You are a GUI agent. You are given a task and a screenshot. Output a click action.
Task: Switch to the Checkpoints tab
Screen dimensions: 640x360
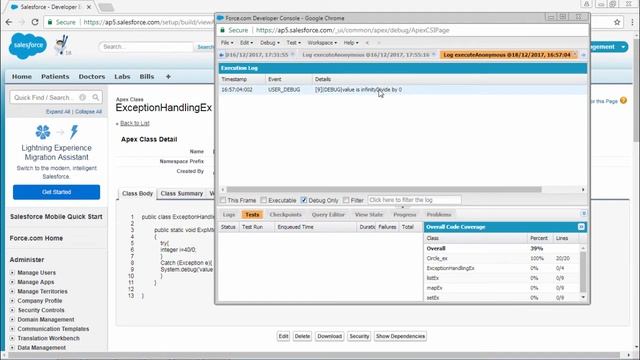[285, 214]
